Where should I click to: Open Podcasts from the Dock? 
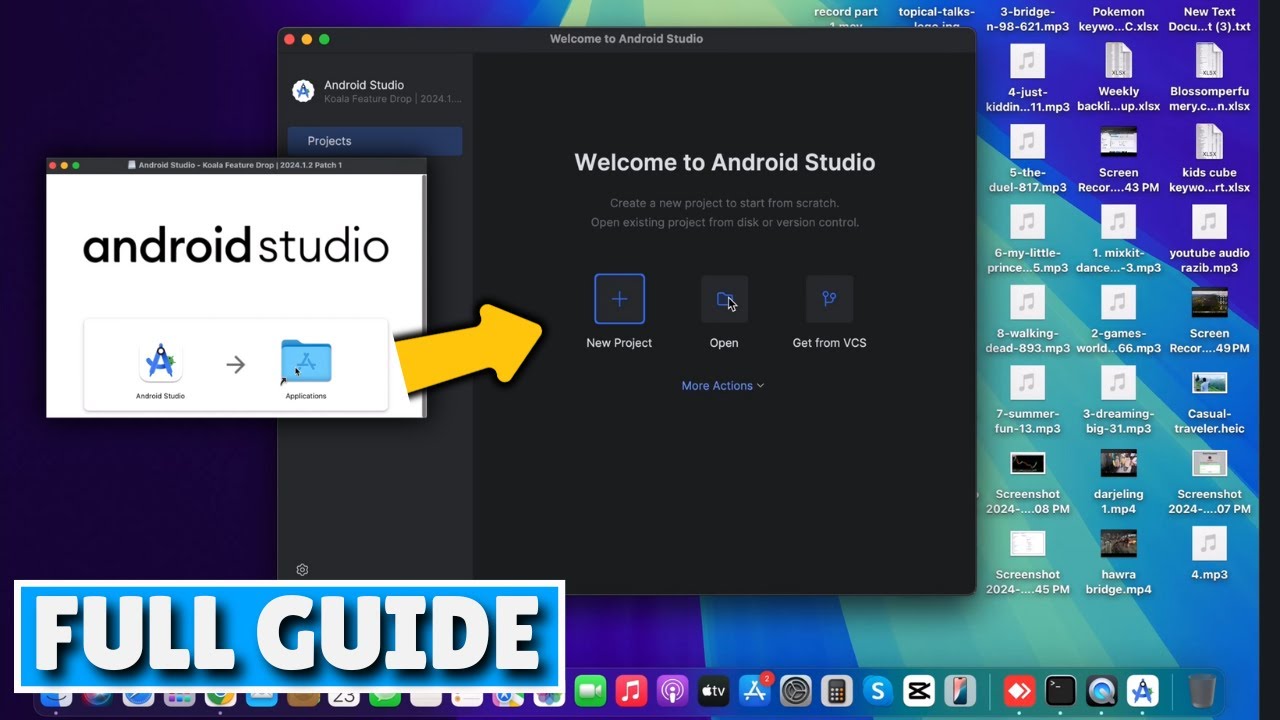click(672, 691)
